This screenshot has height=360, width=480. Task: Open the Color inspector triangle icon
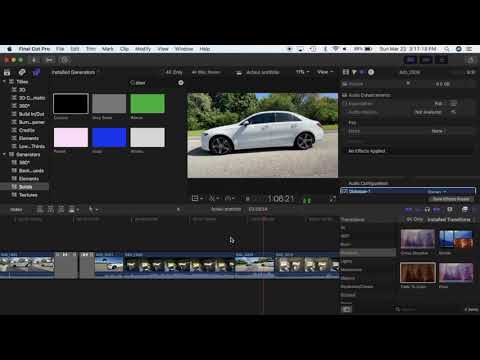point(354,72)
